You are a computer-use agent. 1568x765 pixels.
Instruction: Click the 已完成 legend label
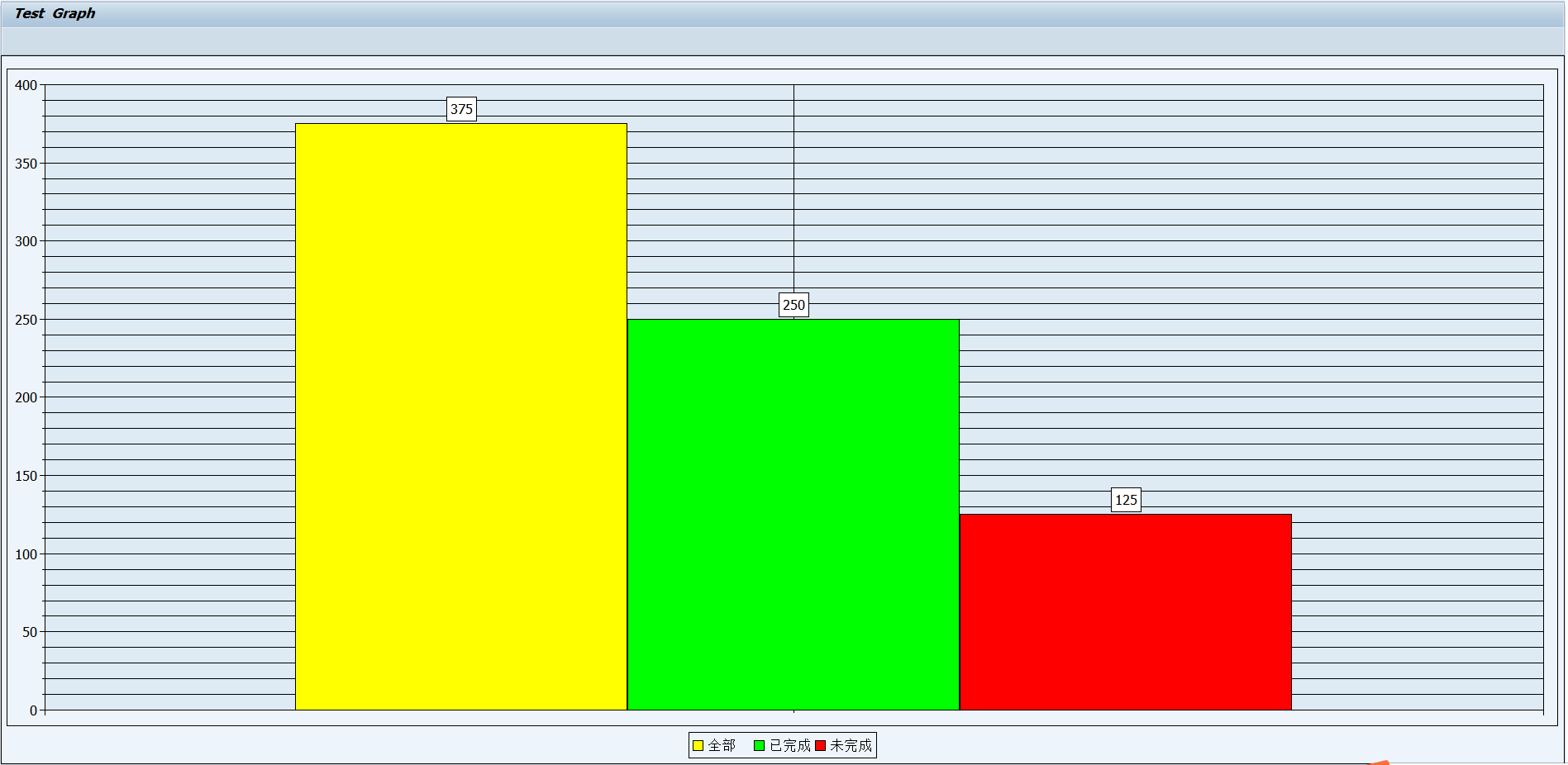tap(789, 746)
